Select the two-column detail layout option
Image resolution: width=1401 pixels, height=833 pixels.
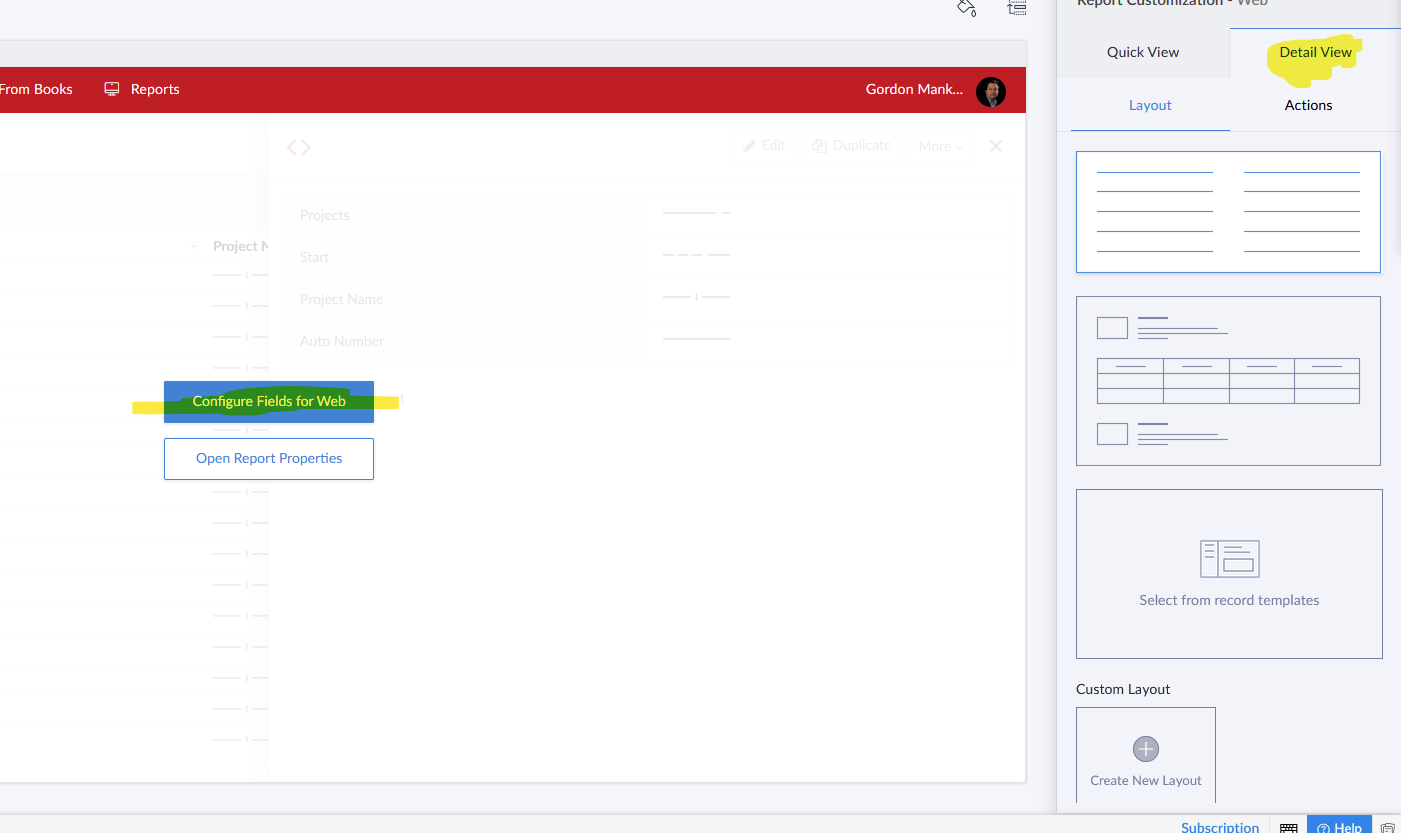point(1228,212)
